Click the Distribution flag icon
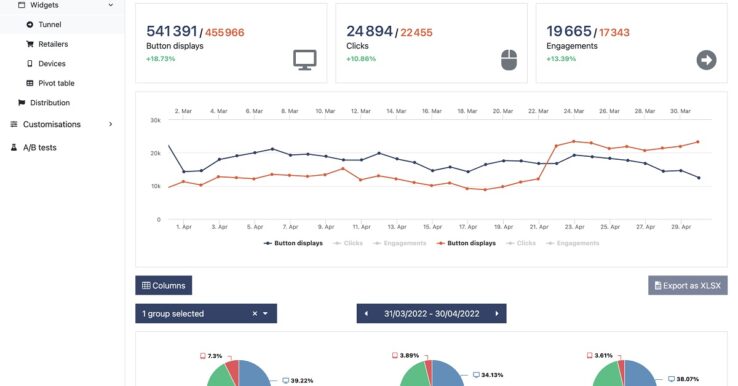This screenshot has height=386, width=738. click(22, 103)
